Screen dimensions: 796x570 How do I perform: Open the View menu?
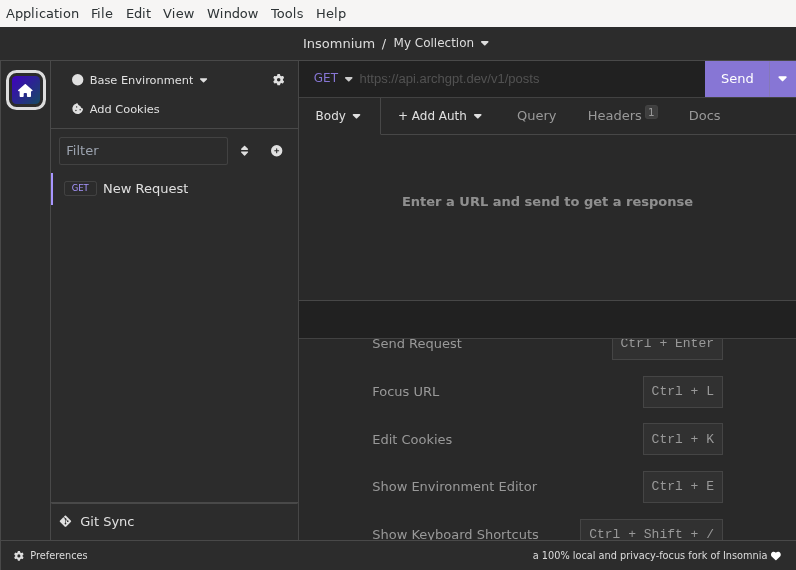coord(178,13)
